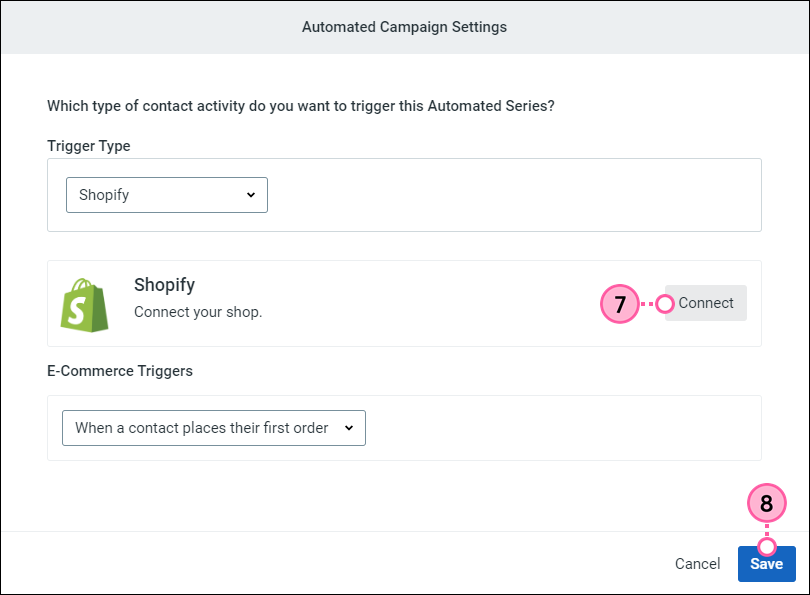Expand the E-Commerce Triggers first order dropdown
Viewport: 810px width, 595px height.
214,428
